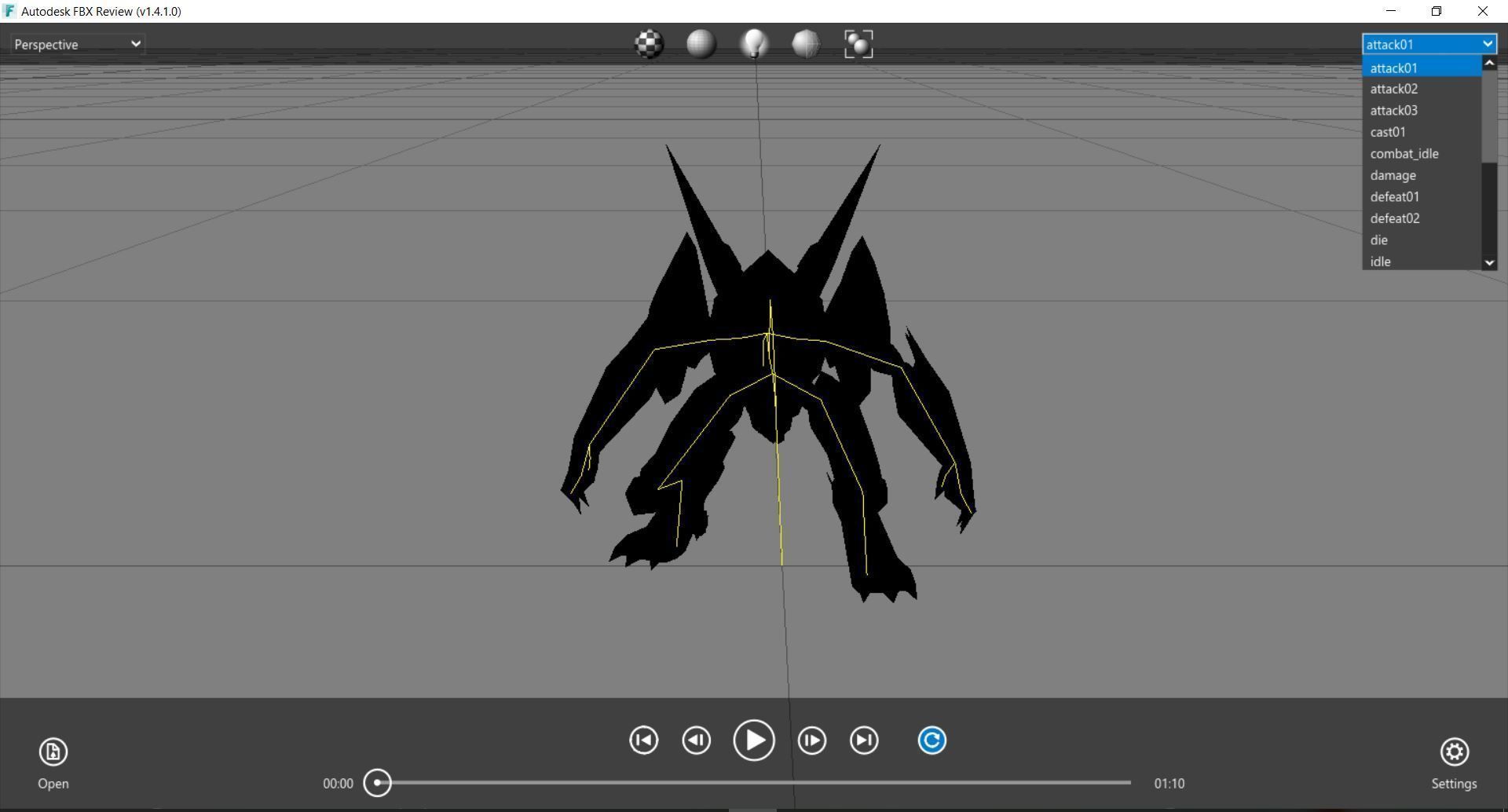Click the 01:10 end time label

coord(1169,784)
